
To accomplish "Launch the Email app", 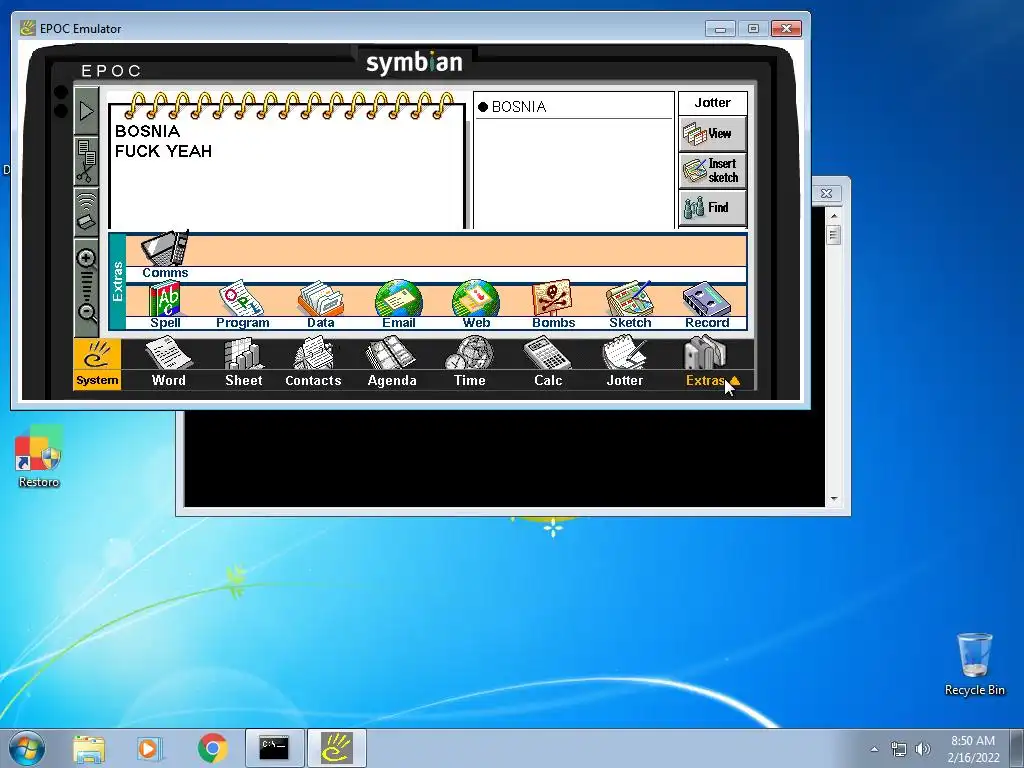I will pyautogui.click(x=398, y=305).
